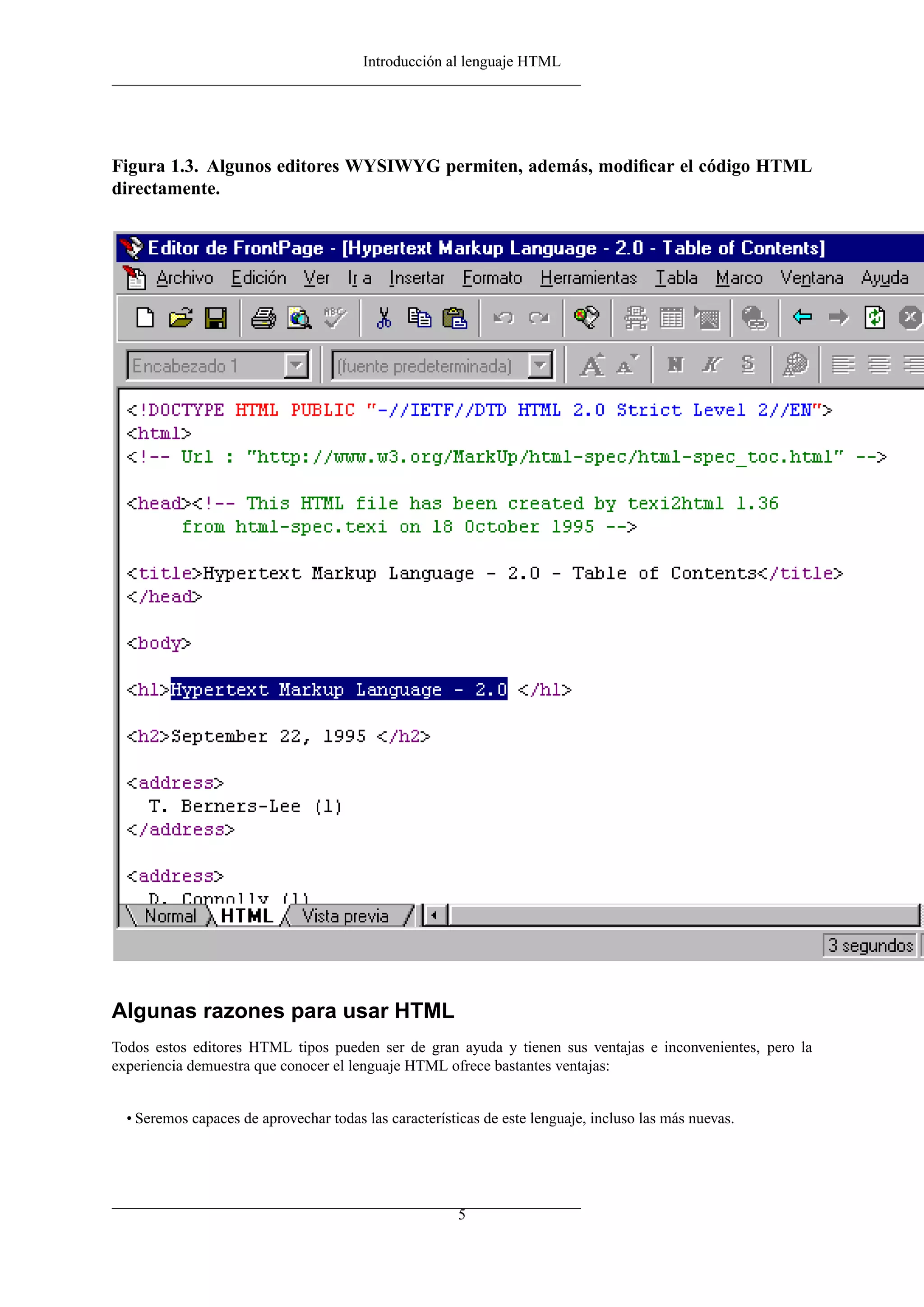924x1307 pixels.
Task: Open the text color palette icon
Action: [x=795, y=365]
